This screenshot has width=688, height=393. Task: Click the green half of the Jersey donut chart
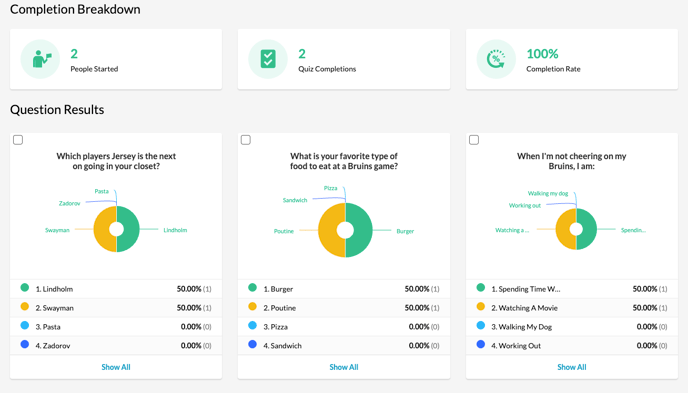[131, 229]
